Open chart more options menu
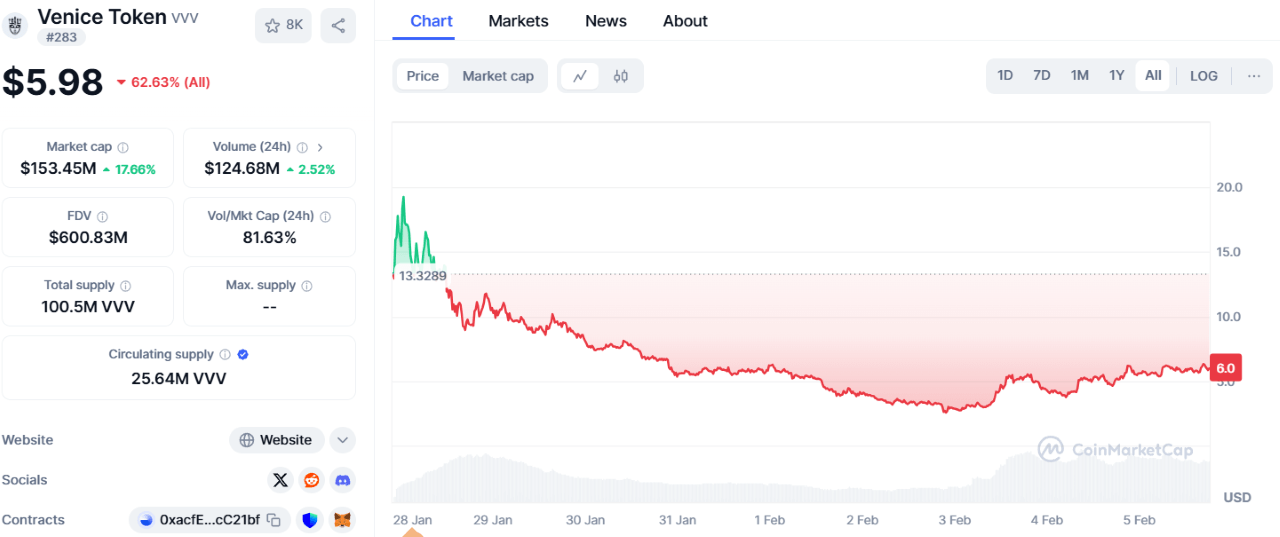 (1254, 76)
